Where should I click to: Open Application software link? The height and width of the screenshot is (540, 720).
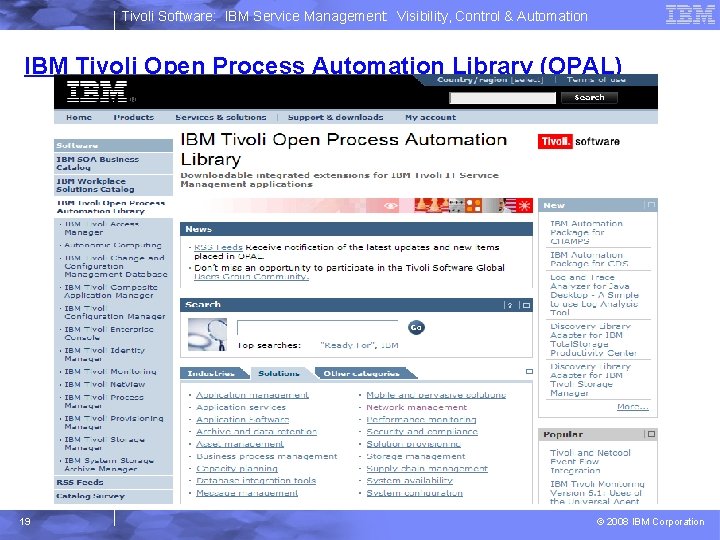(242, 419)
